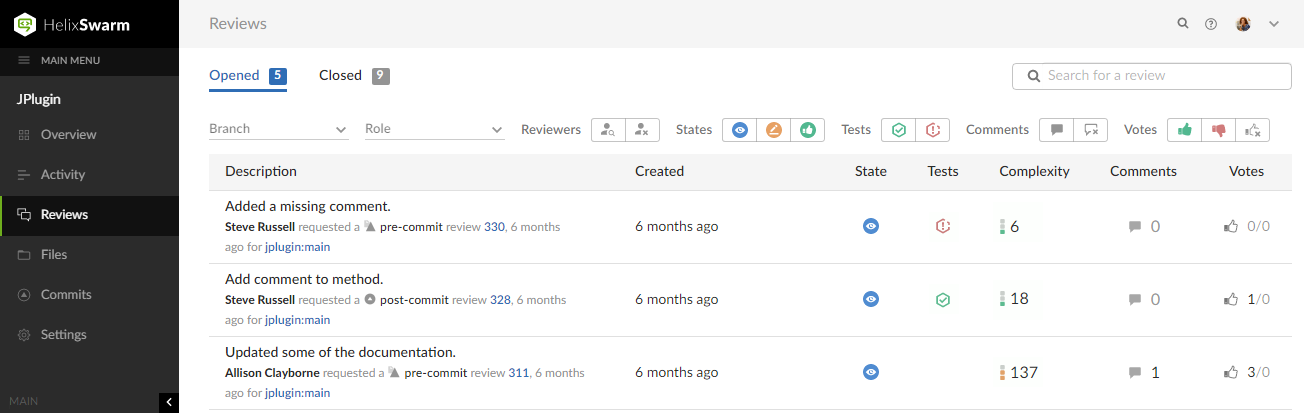Image resolution: width=1304 pixels, height=413 pixels.
Task: Toggle the Needs Review state filter
Action: tap(740, 130)
